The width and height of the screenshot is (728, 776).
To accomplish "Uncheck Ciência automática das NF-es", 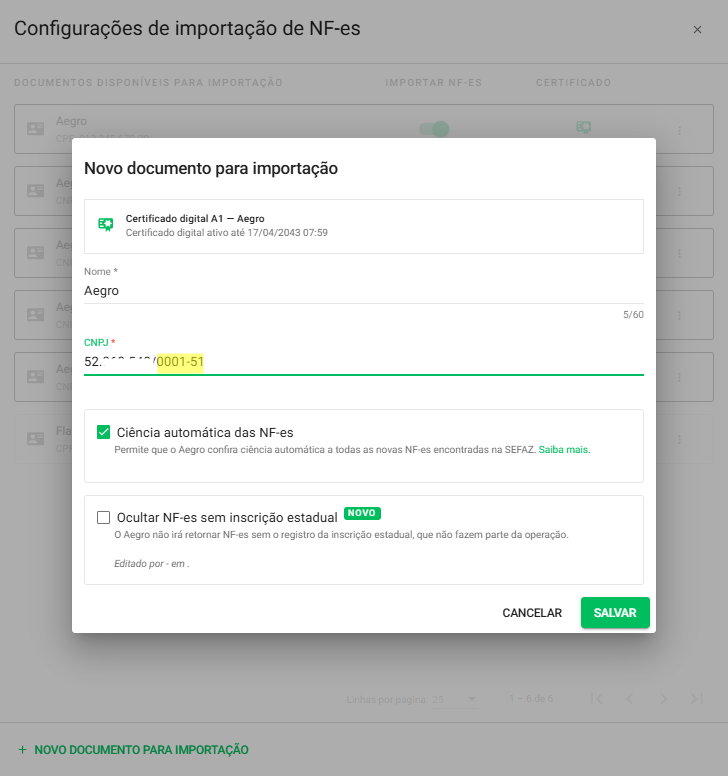I will [x=103, y=432].
